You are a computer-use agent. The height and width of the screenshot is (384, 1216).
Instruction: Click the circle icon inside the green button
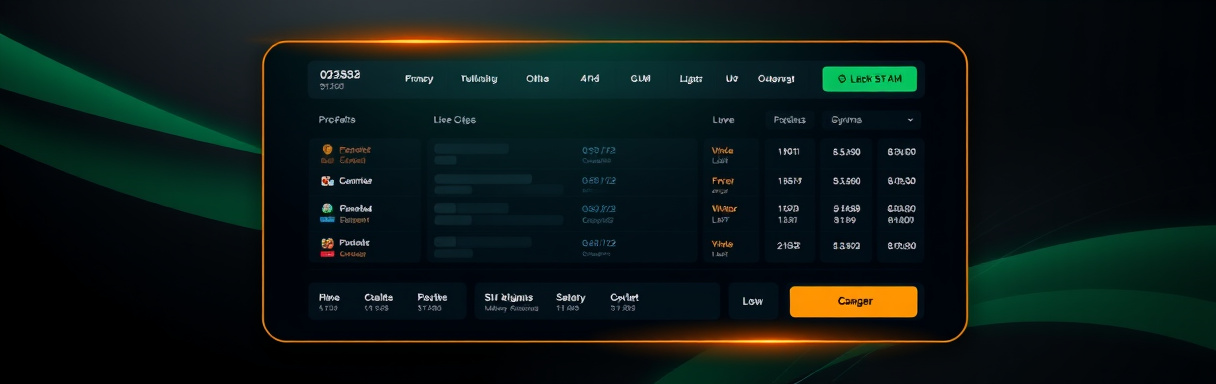coord(842,78)
